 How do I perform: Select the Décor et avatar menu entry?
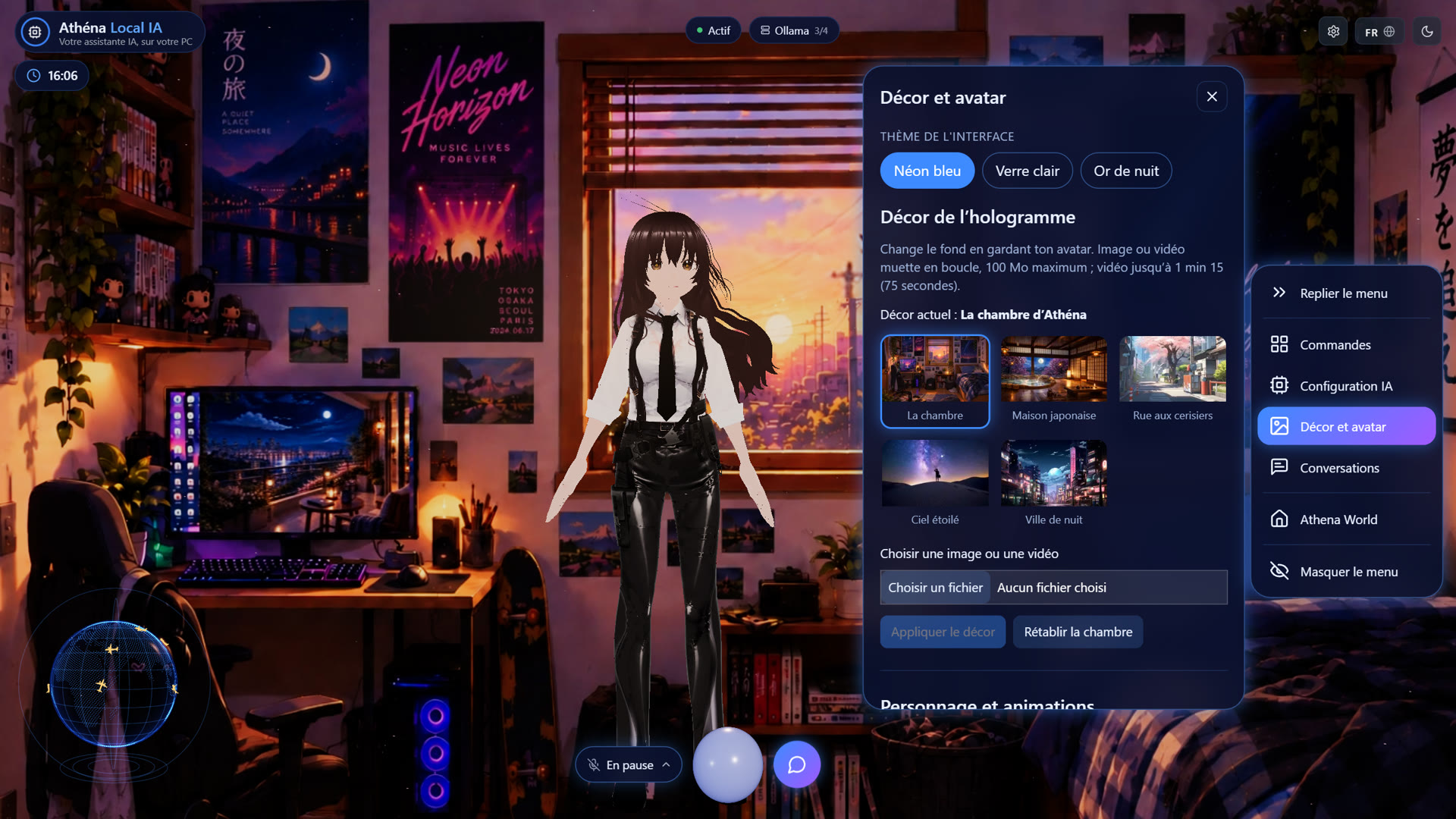coord(1346,426)
